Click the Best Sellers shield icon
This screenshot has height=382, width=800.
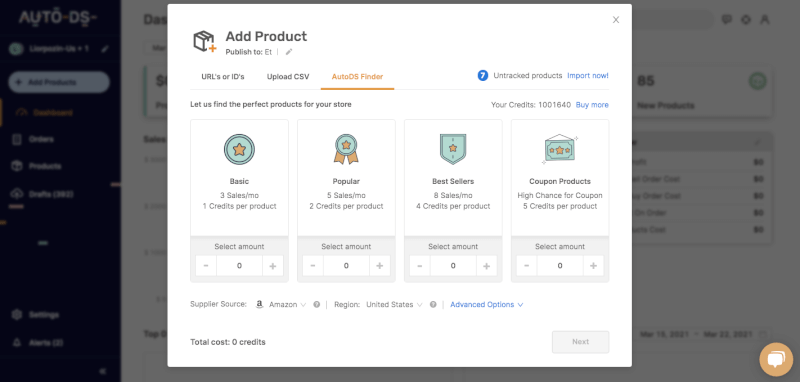click(x=453, y=149)
